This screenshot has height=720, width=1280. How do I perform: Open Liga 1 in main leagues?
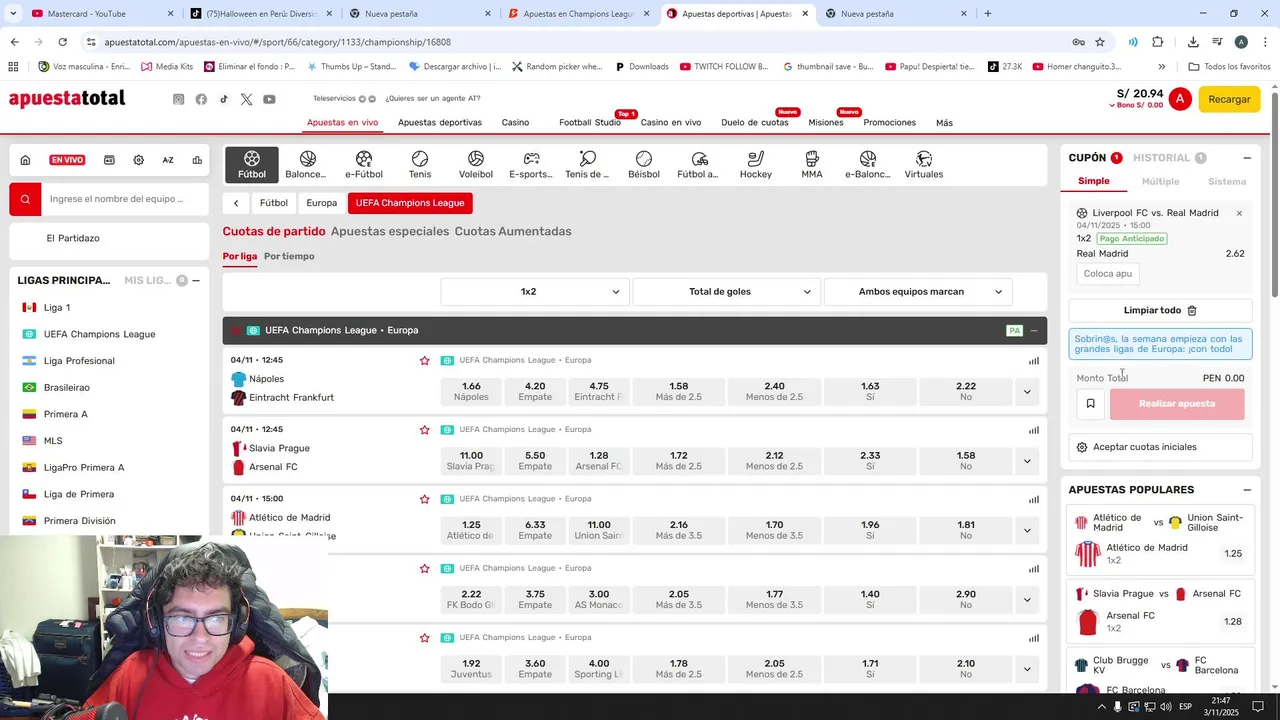point(57,308)
